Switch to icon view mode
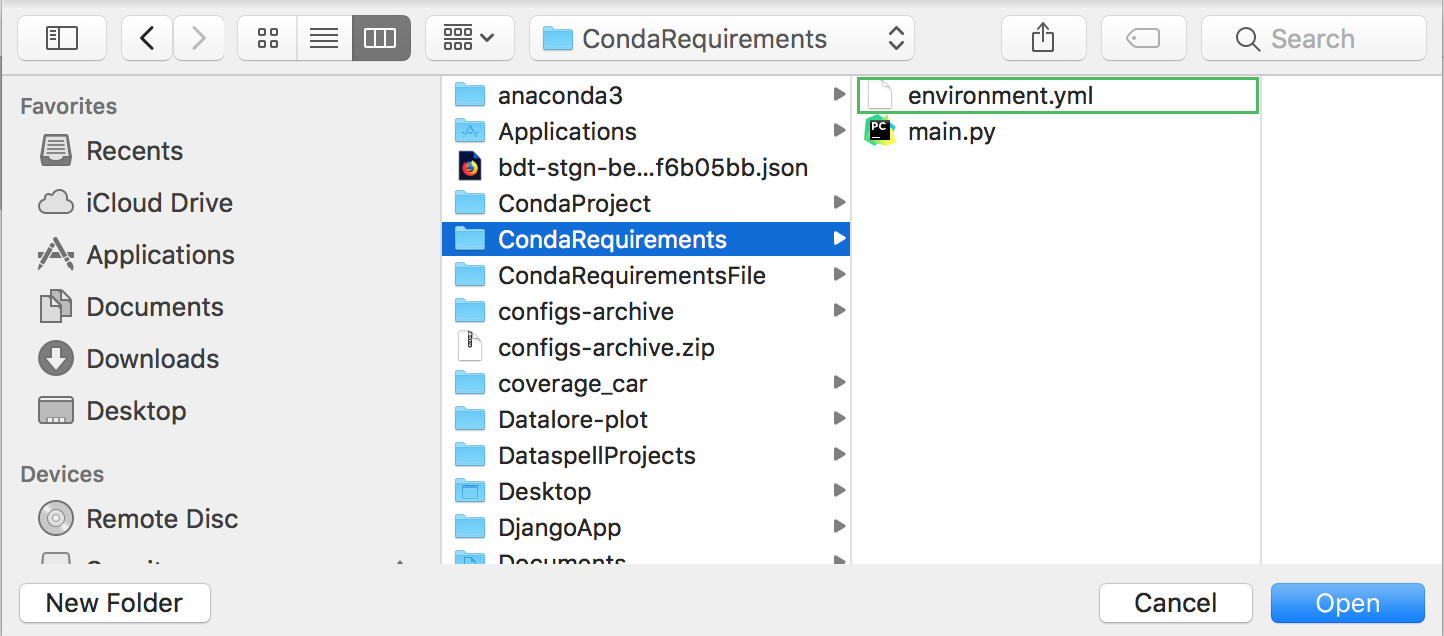The image size is (1444, 636). tap(266, 37)
